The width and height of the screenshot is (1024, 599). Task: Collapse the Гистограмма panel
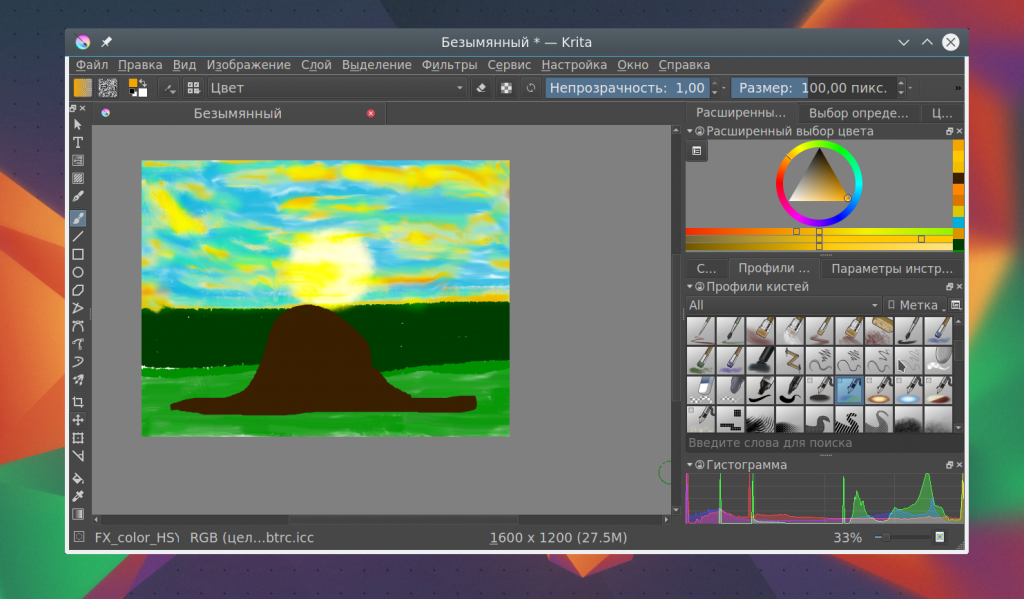(x=690, y=465)
